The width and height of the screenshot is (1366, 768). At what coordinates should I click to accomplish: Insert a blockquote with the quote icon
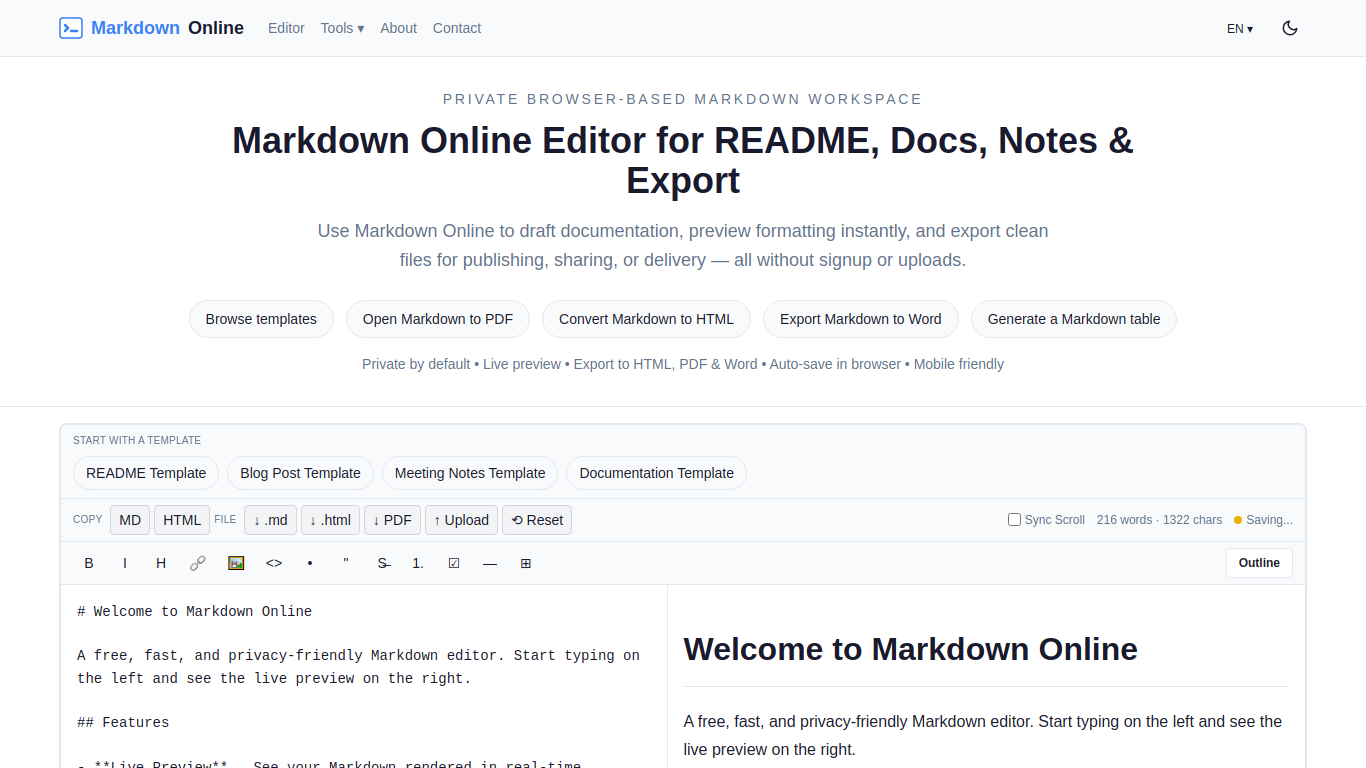[x=346, y=563]
